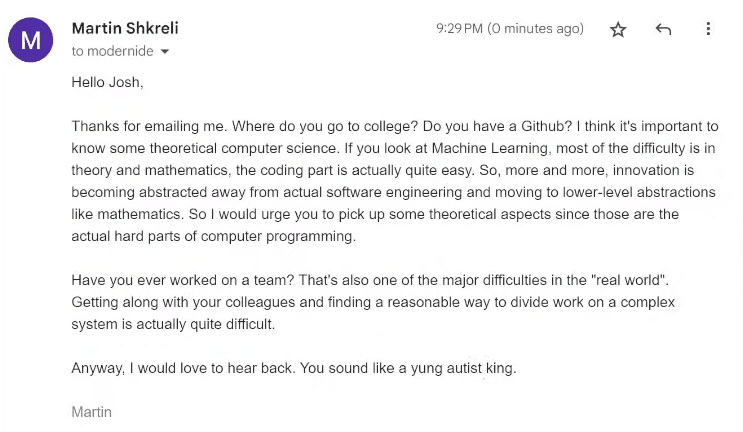Viewport: 743px width, 432px height.
Task: Expand recipient details arrow beside modernide
Action: (x=164, y=52)
